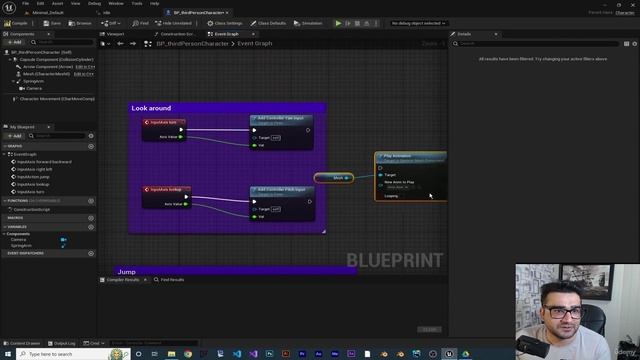Switch to the Construction Script tab
This screenshot has width=640, height=360.
coord(174,34)
